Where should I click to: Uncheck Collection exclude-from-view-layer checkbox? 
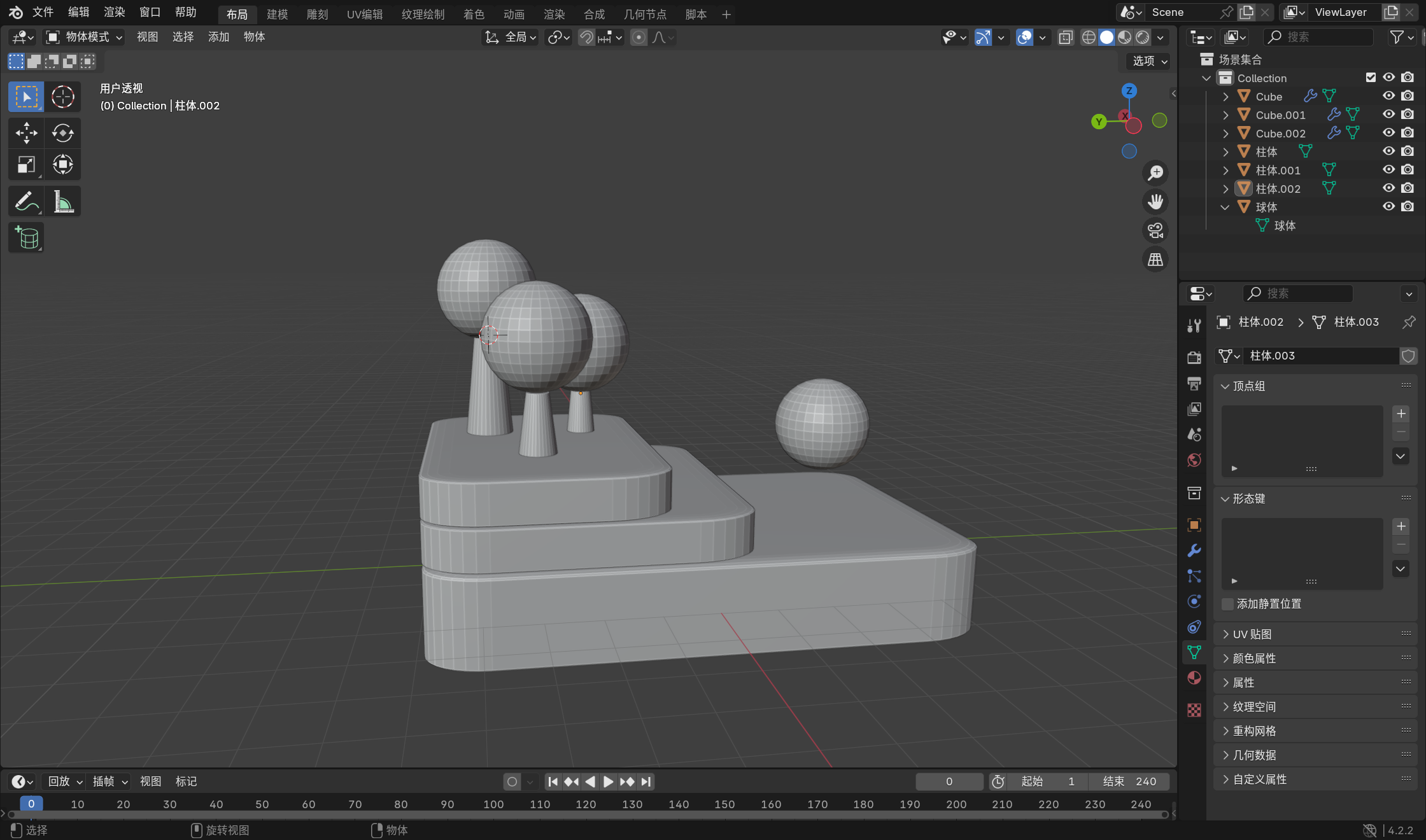(x=1371, y=78)
